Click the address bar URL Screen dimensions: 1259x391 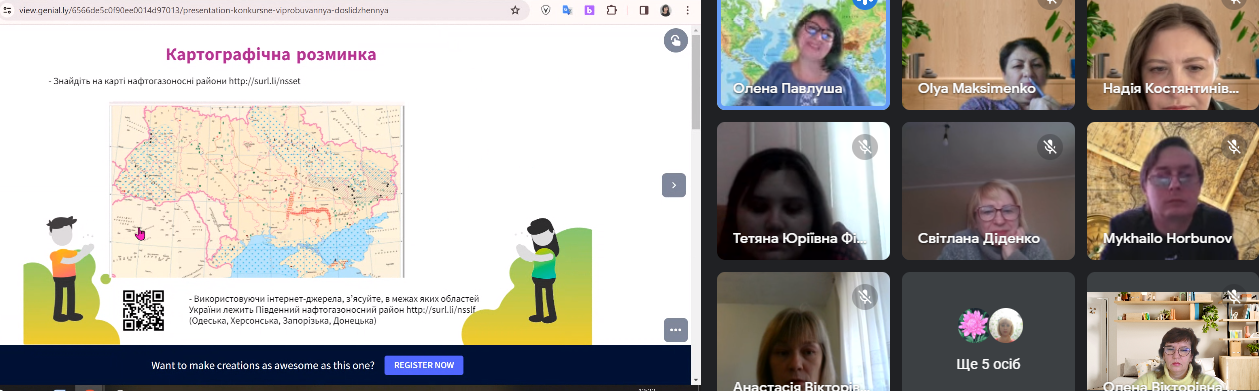click(x=204, y=10)
